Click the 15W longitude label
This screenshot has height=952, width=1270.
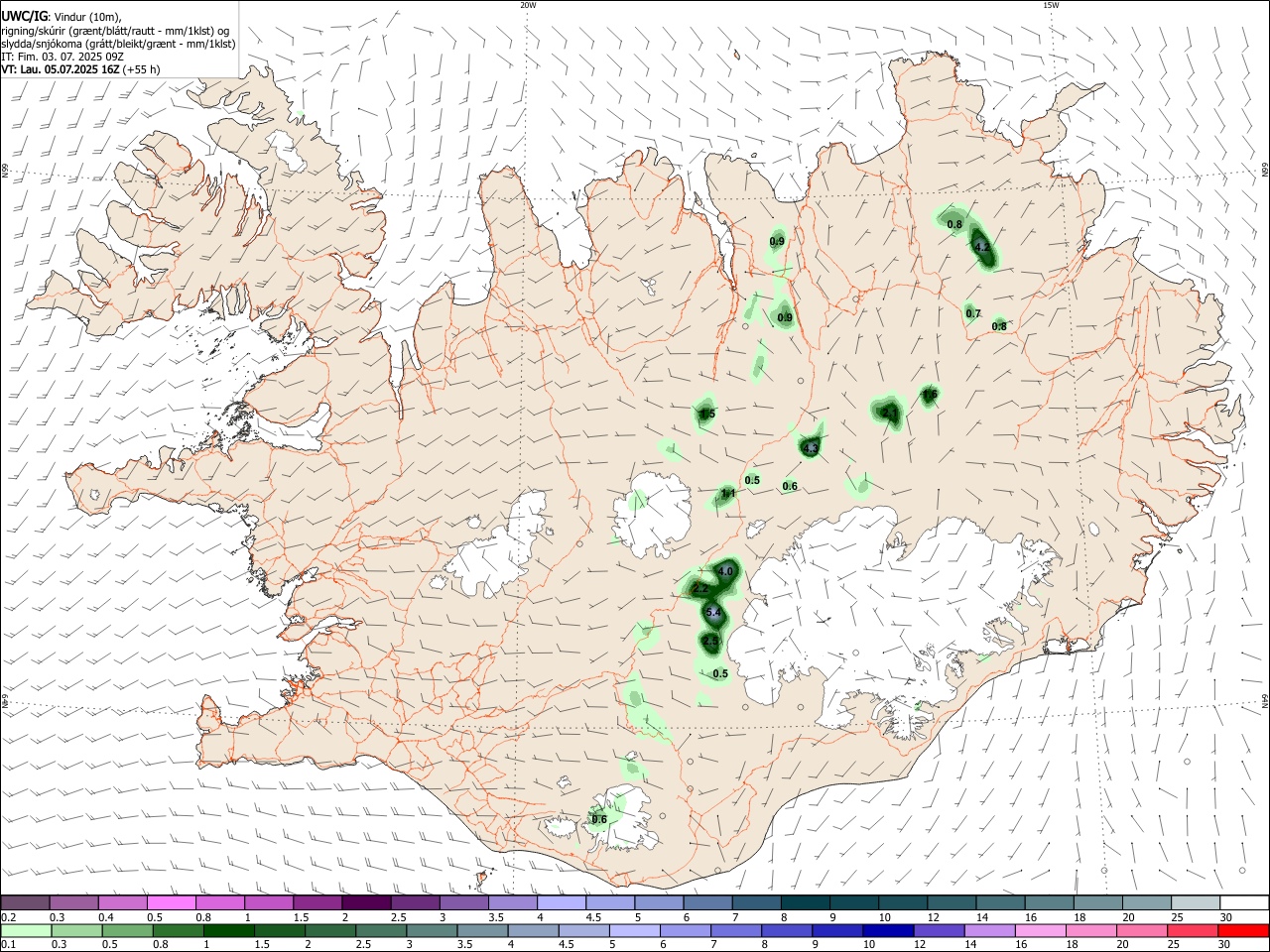pos(1051,5)
